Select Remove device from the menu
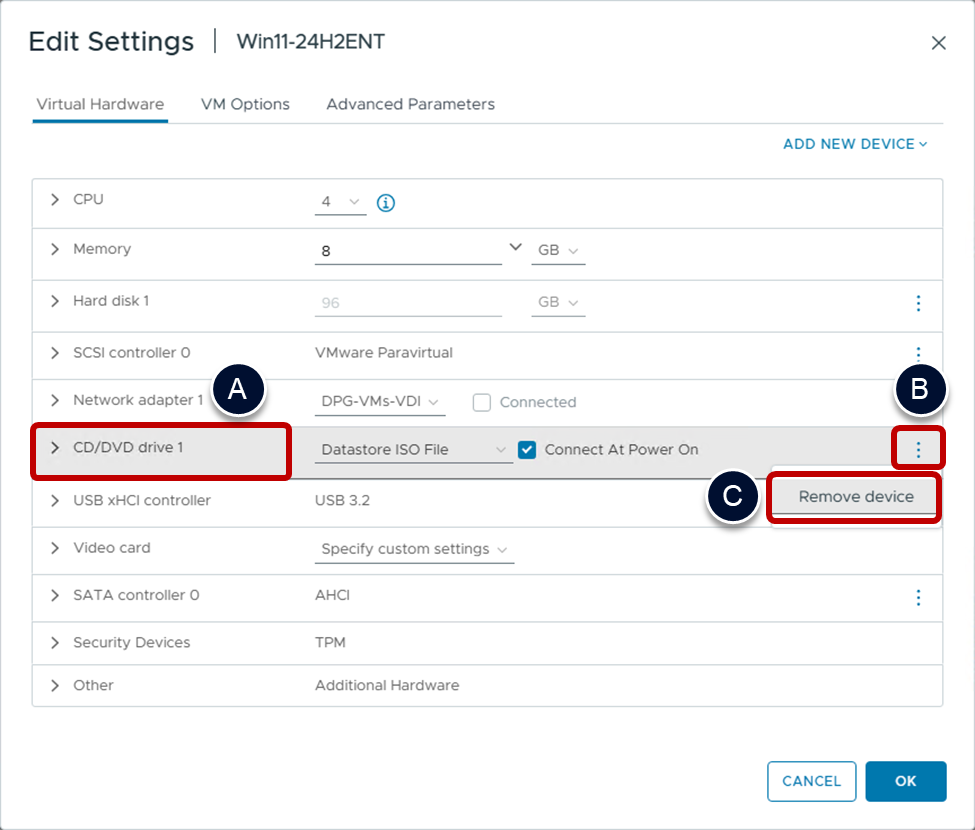 click(856, 497)
